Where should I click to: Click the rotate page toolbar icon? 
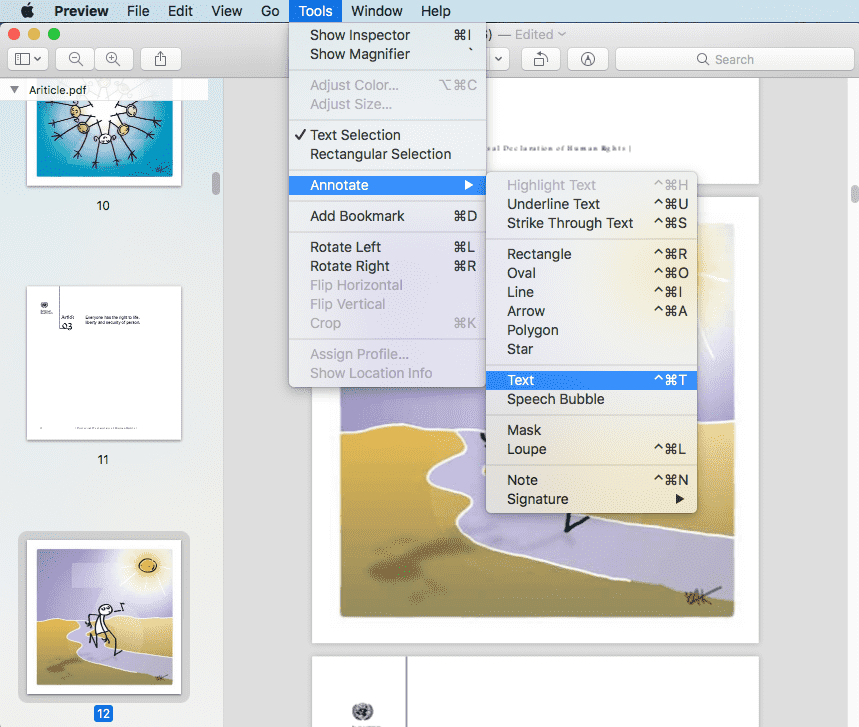point(540,59)
